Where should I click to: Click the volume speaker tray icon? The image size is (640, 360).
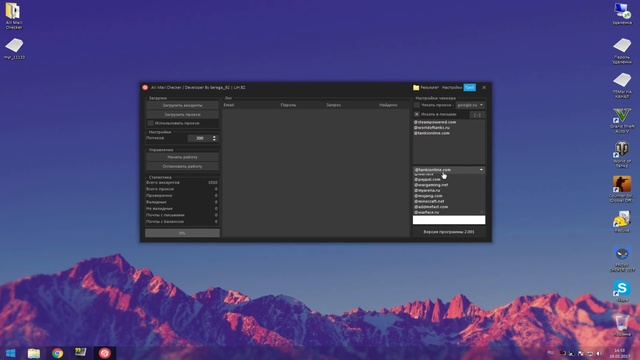pos(599,353)
